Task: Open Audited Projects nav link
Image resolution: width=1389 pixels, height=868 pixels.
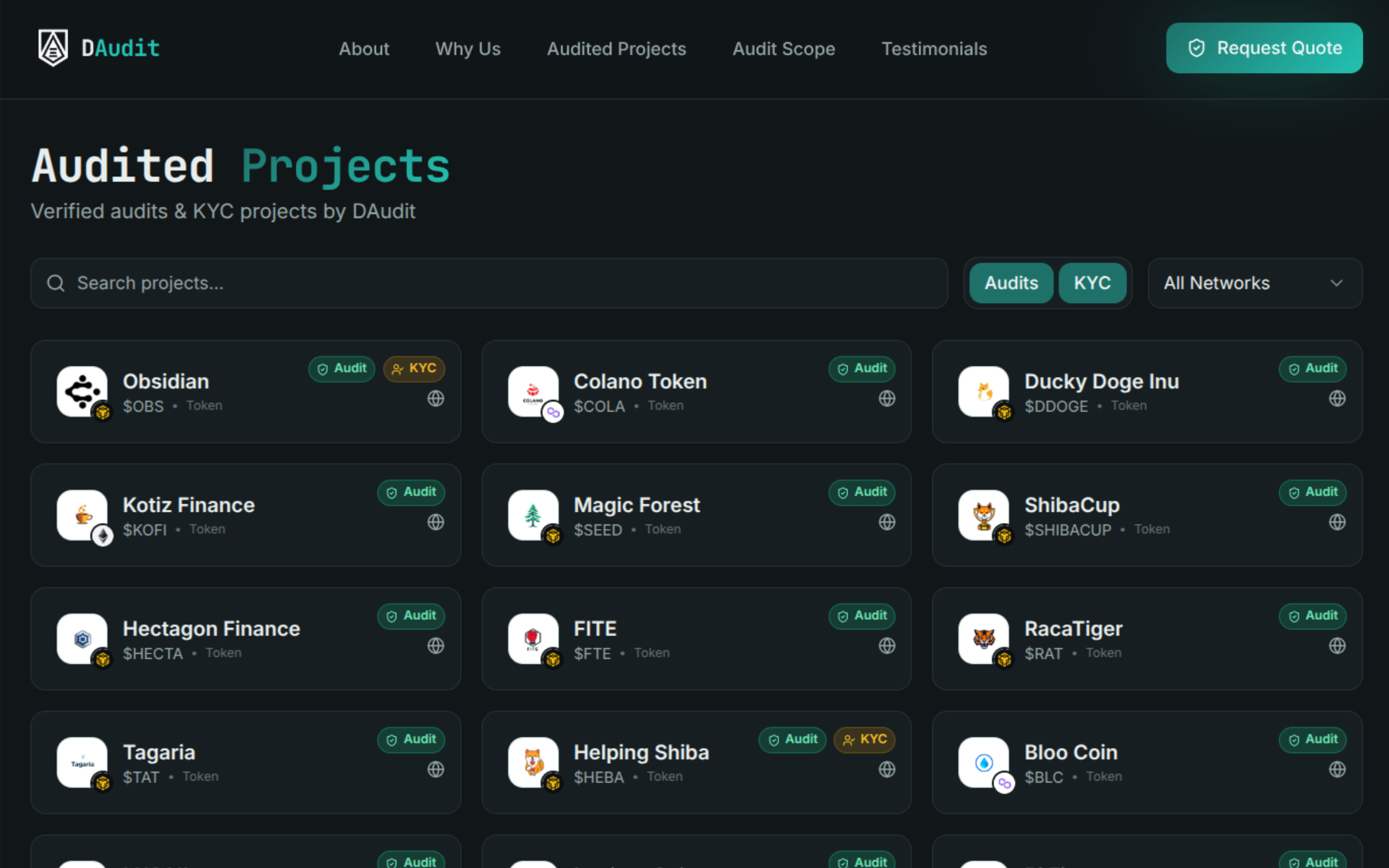Action: click(616, 48)
